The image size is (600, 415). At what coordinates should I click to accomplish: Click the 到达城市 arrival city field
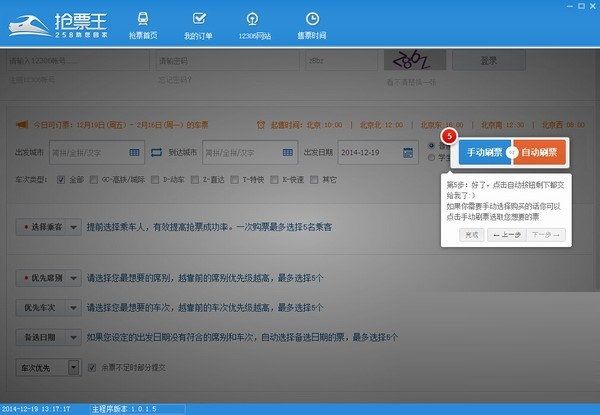[250, 153]
